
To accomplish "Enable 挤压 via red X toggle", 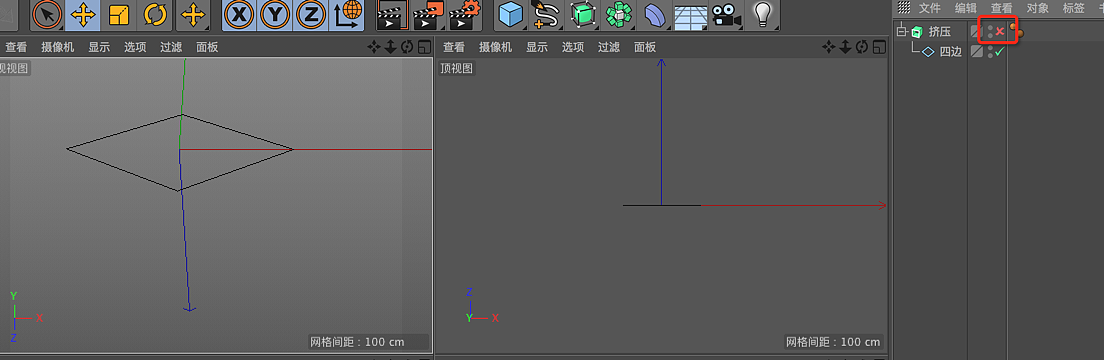I will tap(1000, 31).
